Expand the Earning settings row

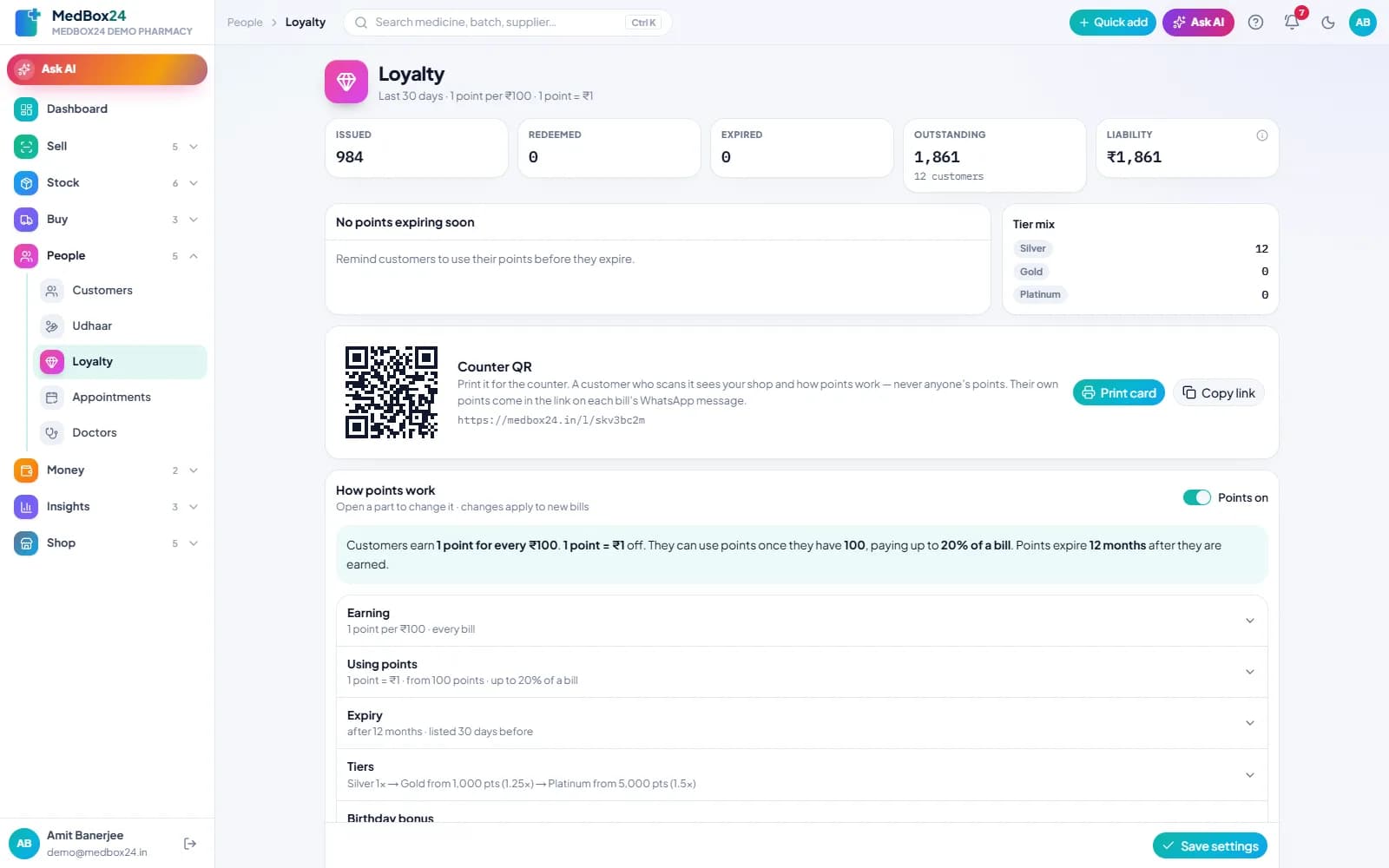[801, 621]
